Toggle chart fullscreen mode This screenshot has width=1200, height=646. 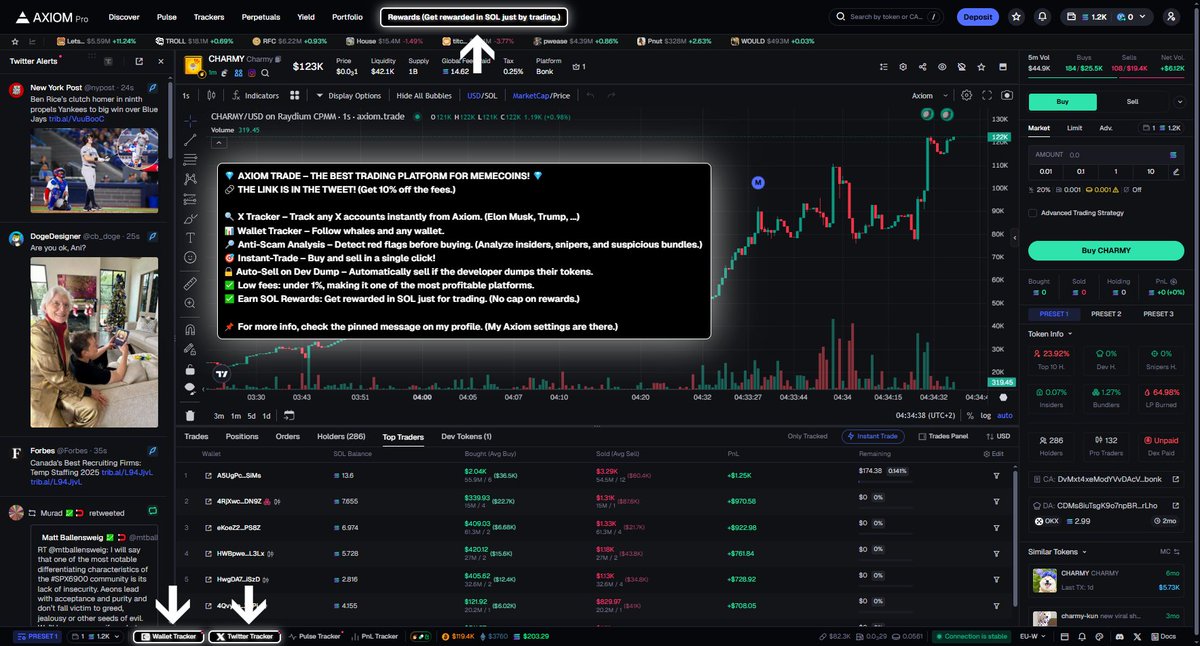click(987, 95)
